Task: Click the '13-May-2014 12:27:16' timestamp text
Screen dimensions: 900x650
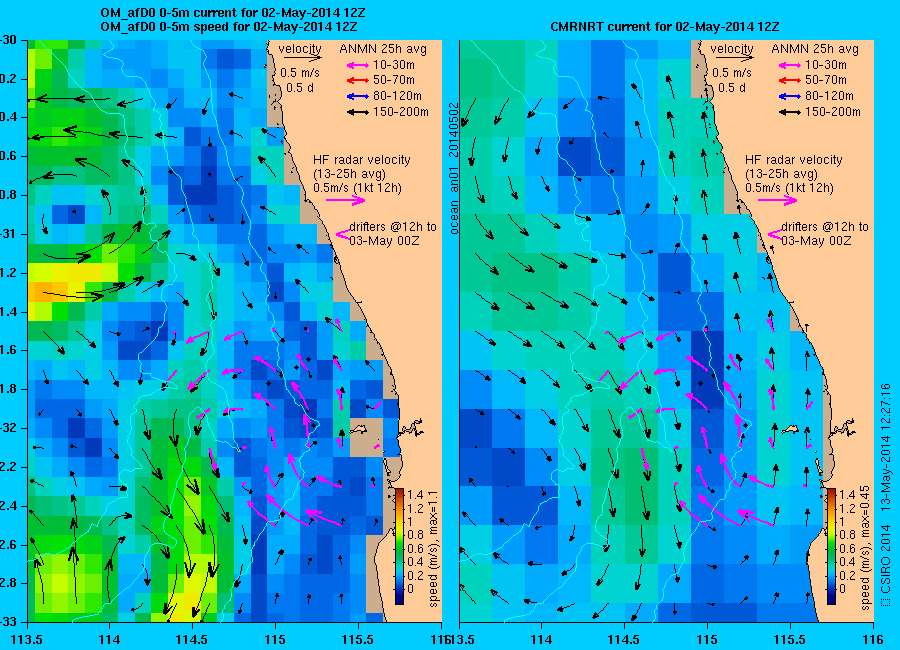Action: point(886,447)
